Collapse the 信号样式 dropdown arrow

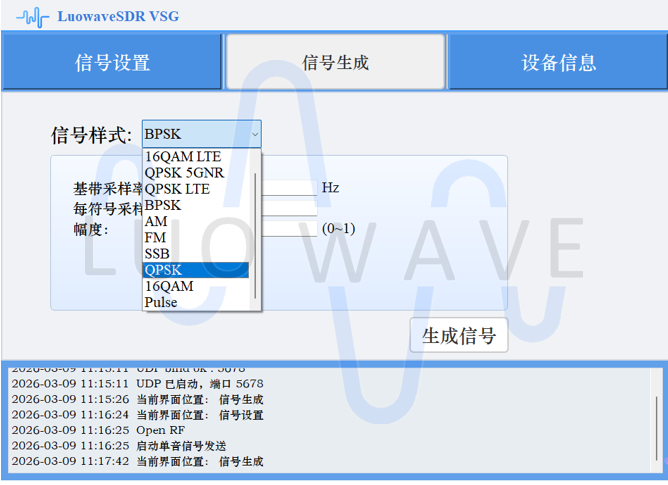[255, 134]
